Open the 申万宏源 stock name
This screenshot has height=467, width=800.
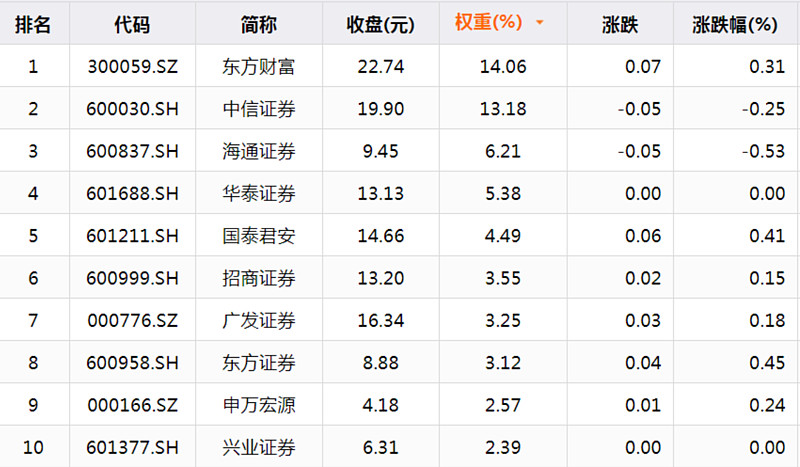[x=259, y=406]
